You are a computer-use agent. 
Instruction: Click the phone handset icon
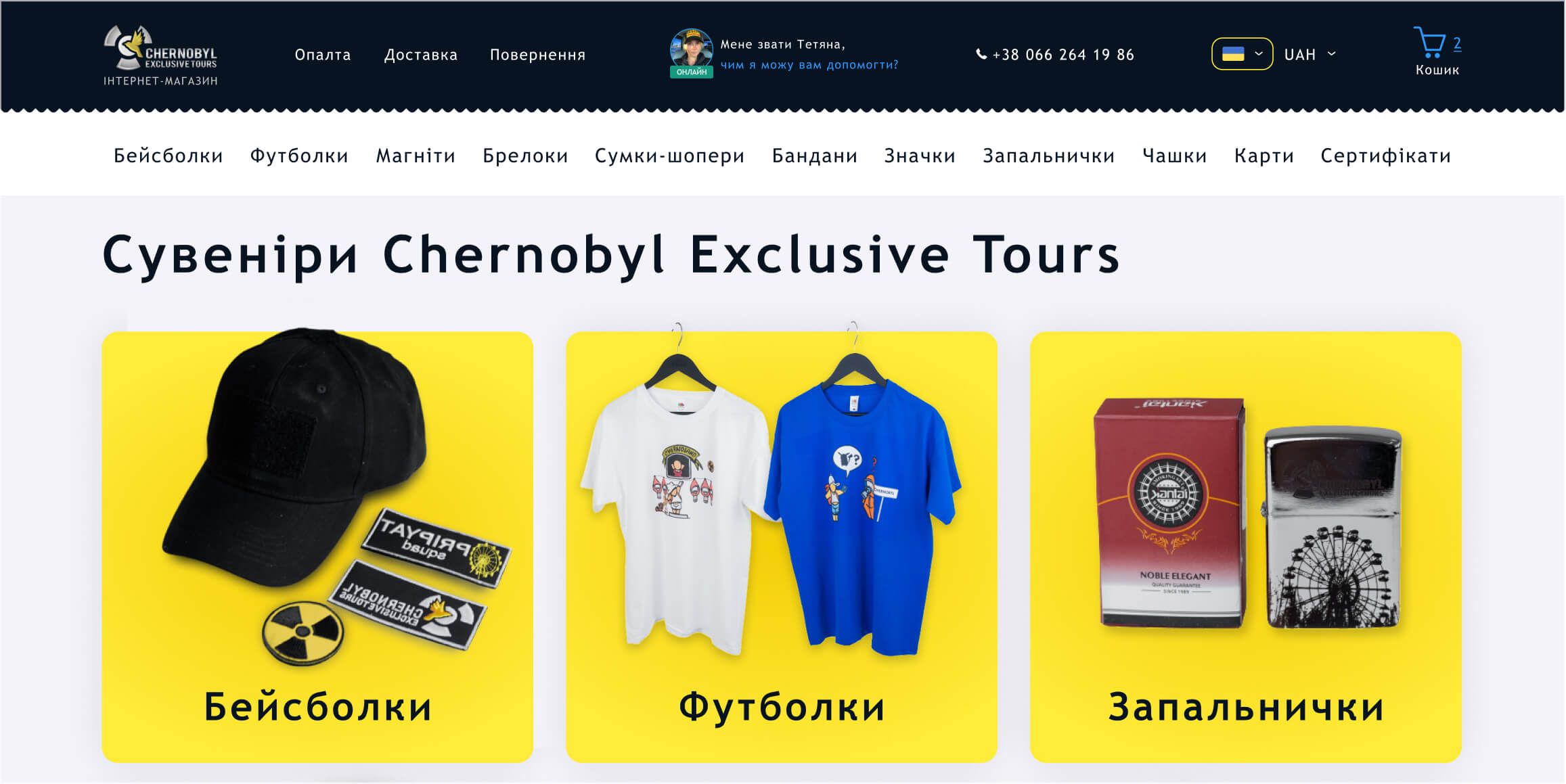click(981, 54)
